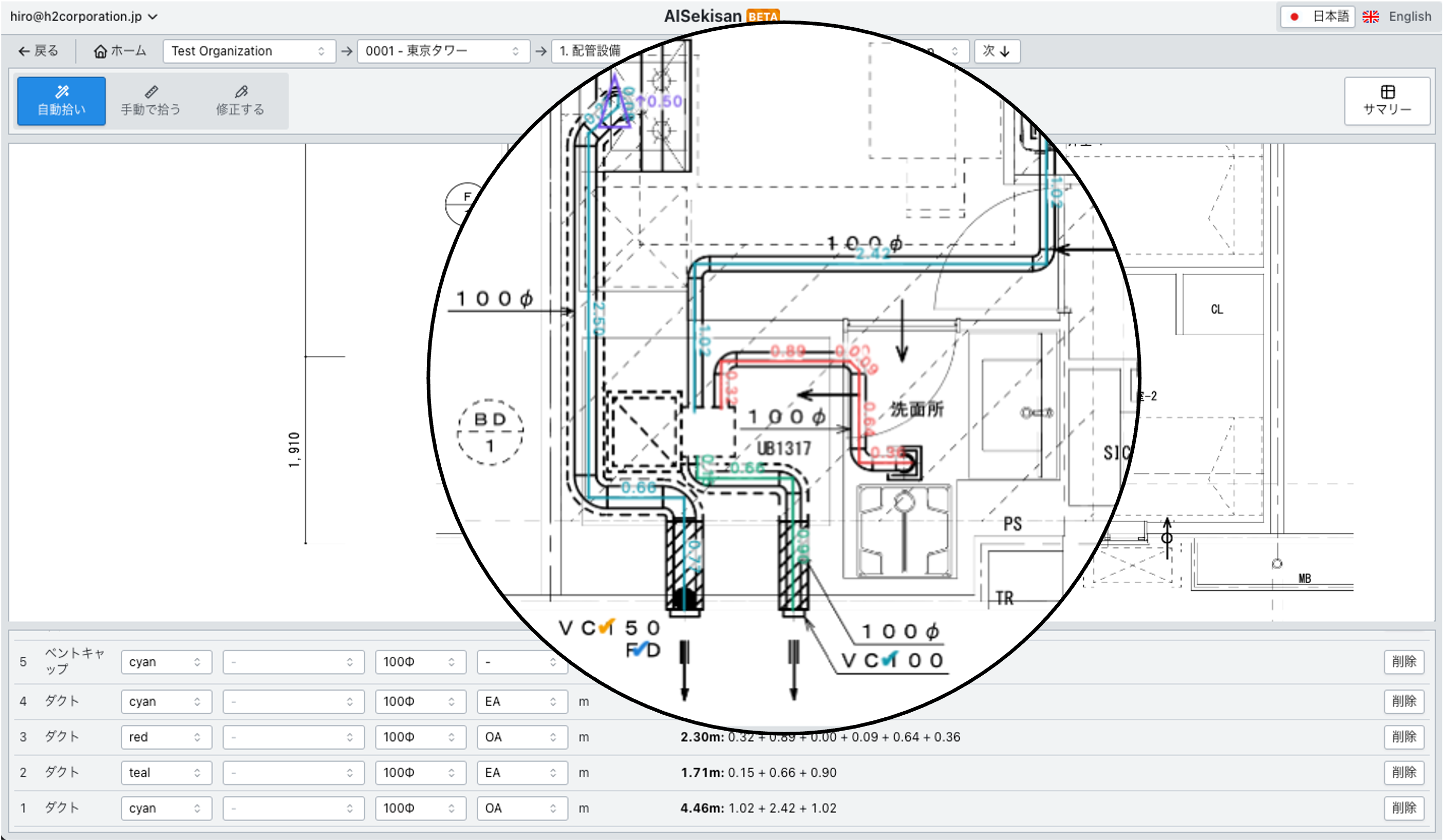The width and height of the screenshot is (1443, 840).
Task: Select the 手動で拾う manual pick tool
Action: [151, 101]
